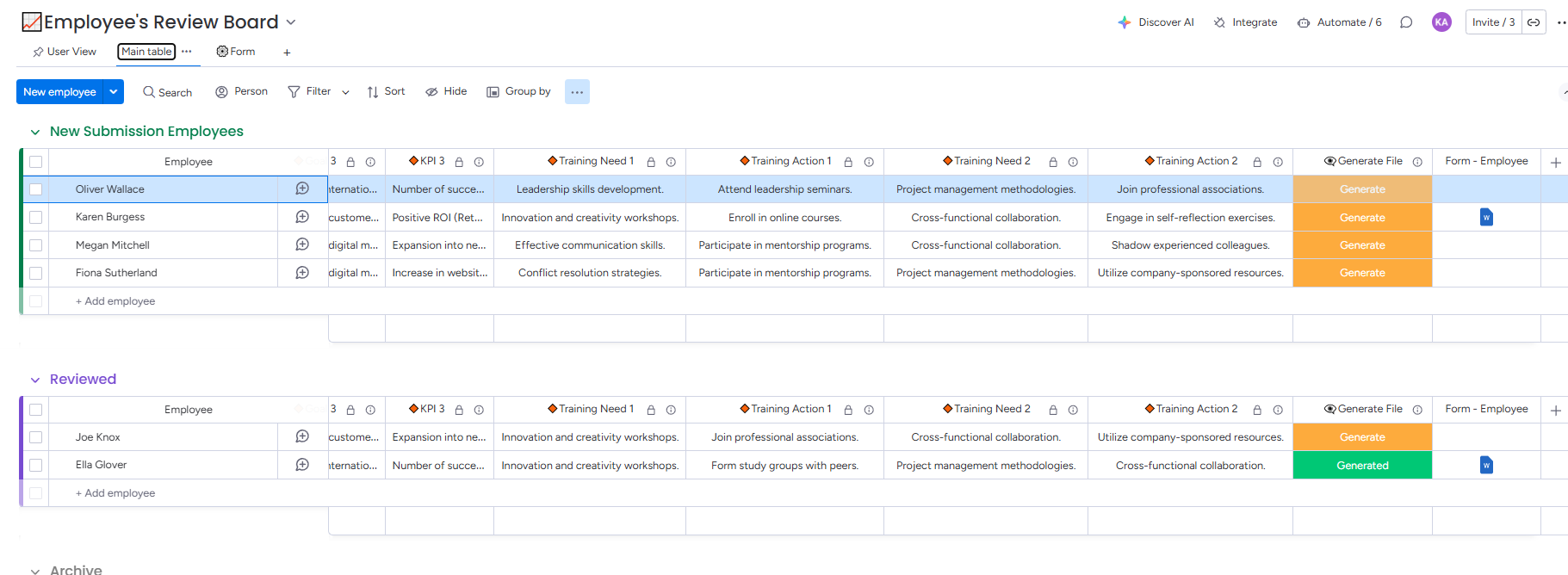Switch to Form tab
This screenshot has width=1568, height=575.
coord(236,52)
